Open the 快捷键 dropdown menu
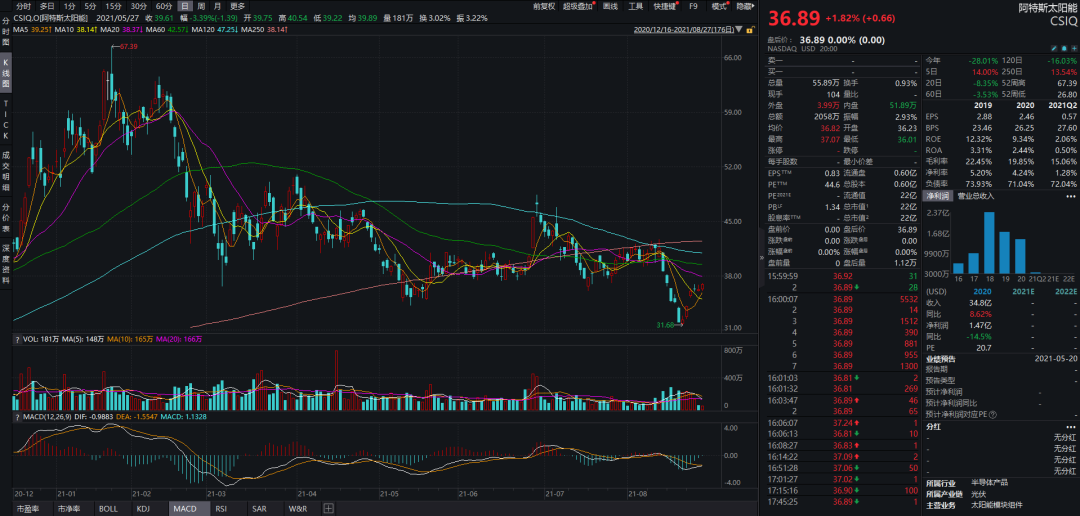 (666, 6)
